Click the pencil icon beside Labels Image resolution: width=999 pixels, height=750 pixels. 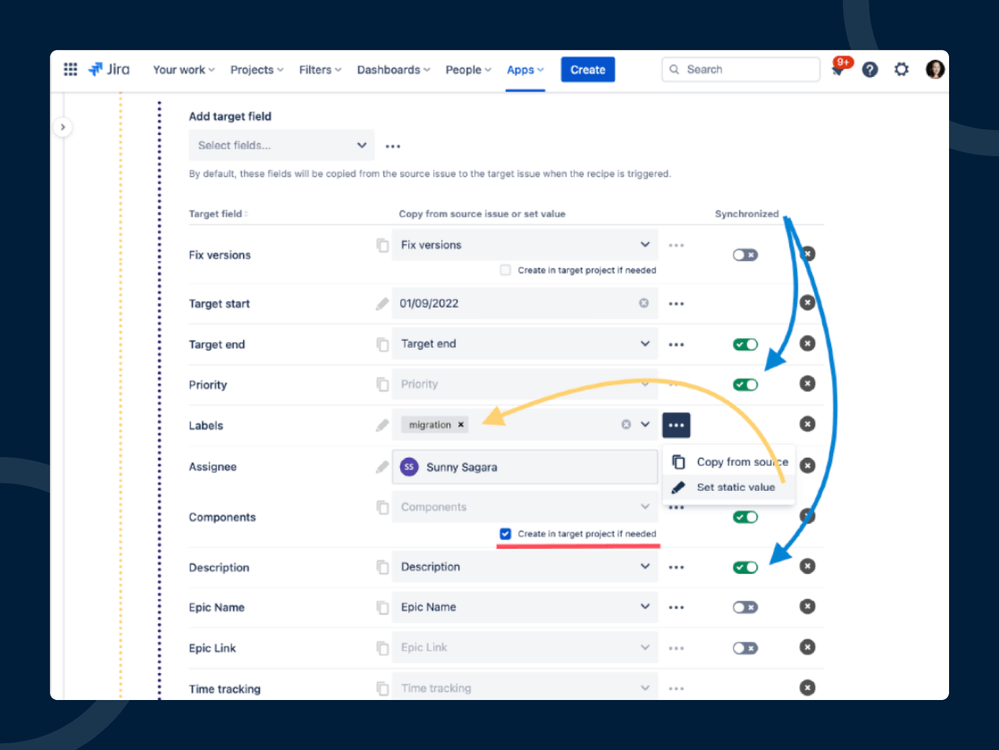382,425
